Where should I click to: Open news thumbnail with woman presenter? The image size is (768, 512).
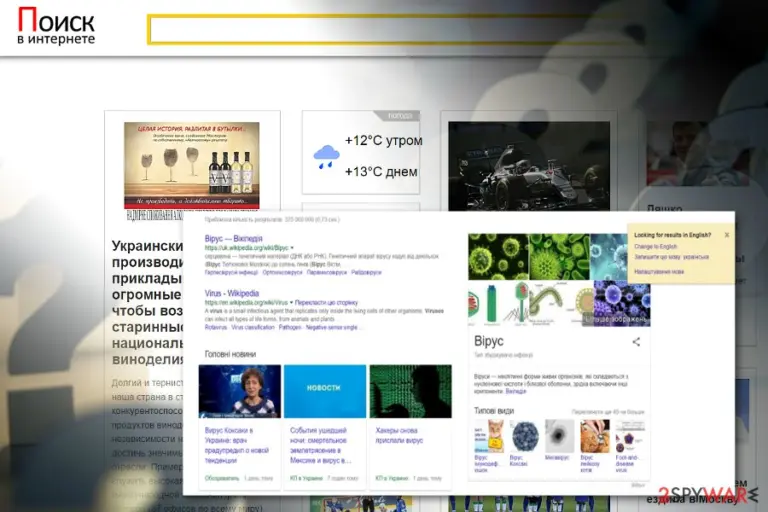(240, 391)
